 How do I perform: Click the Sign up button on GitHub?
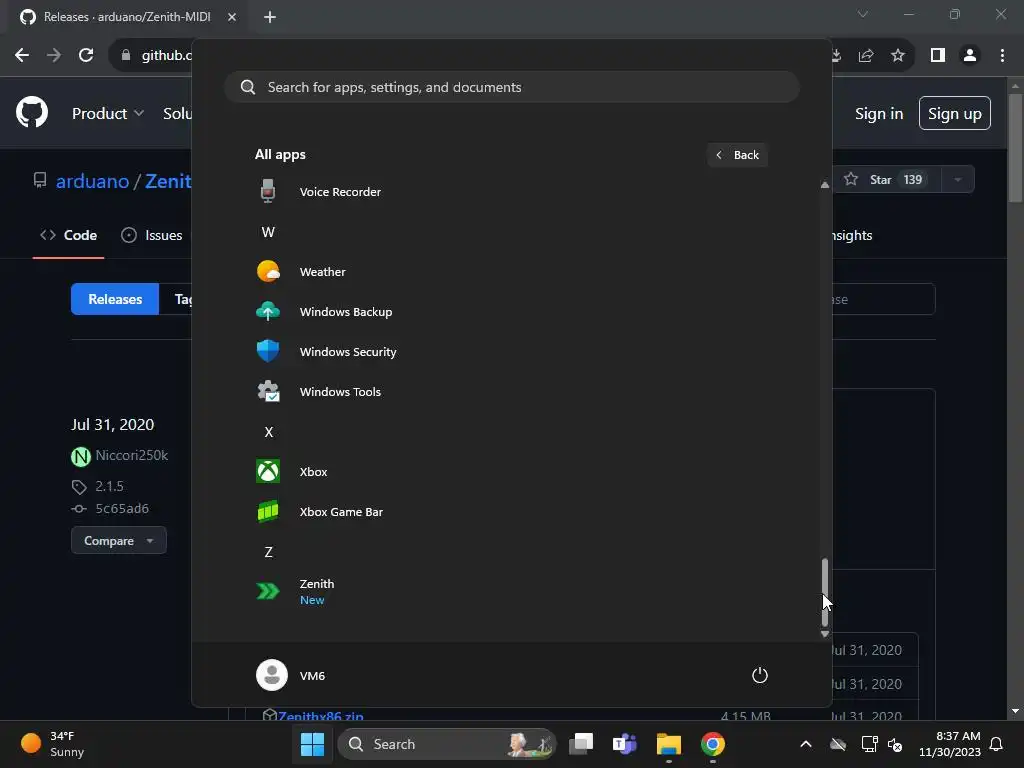point(955,114)
